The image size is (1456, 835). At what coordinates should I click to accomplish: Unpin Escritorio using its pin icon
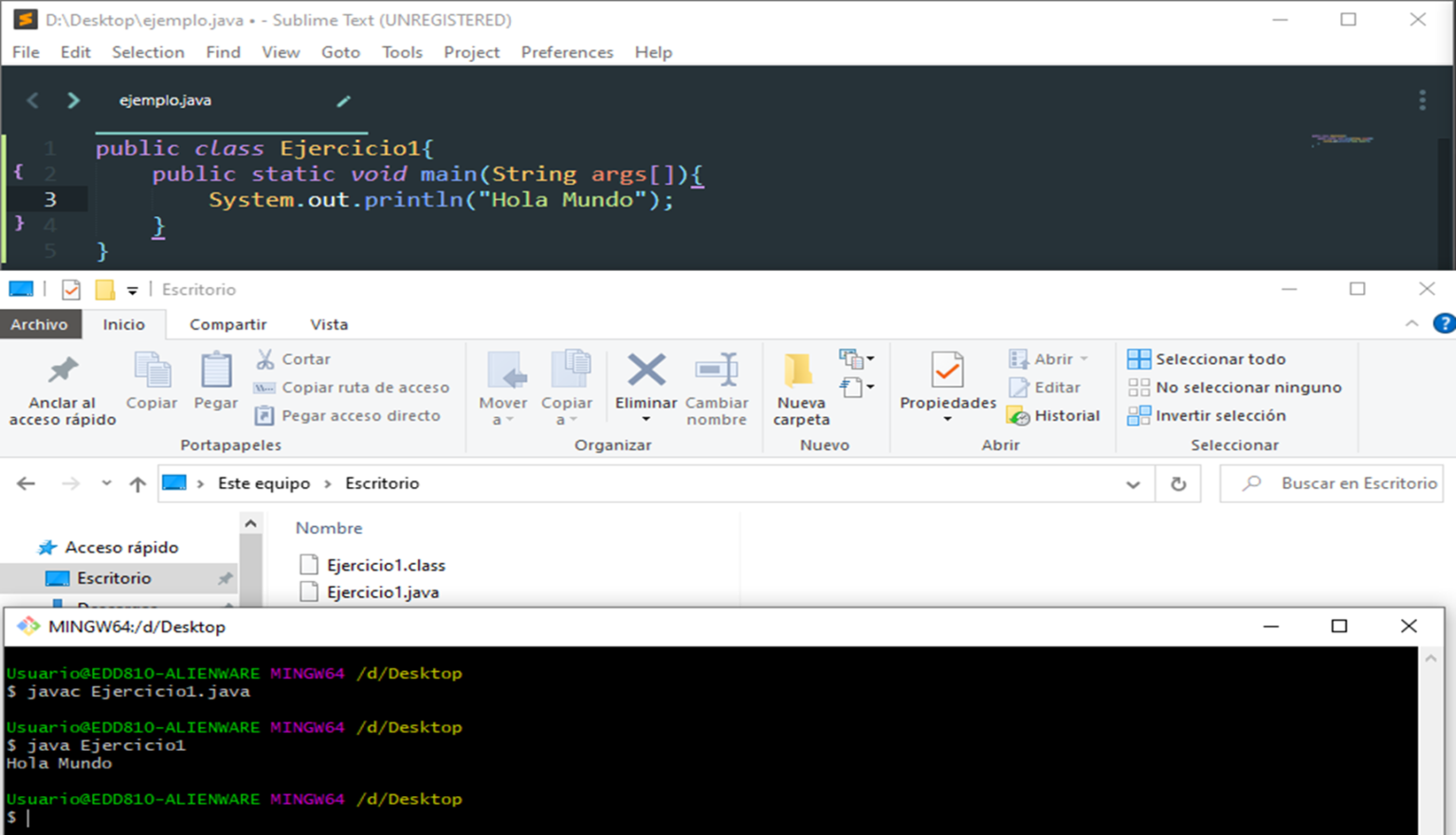pos(226,577)
